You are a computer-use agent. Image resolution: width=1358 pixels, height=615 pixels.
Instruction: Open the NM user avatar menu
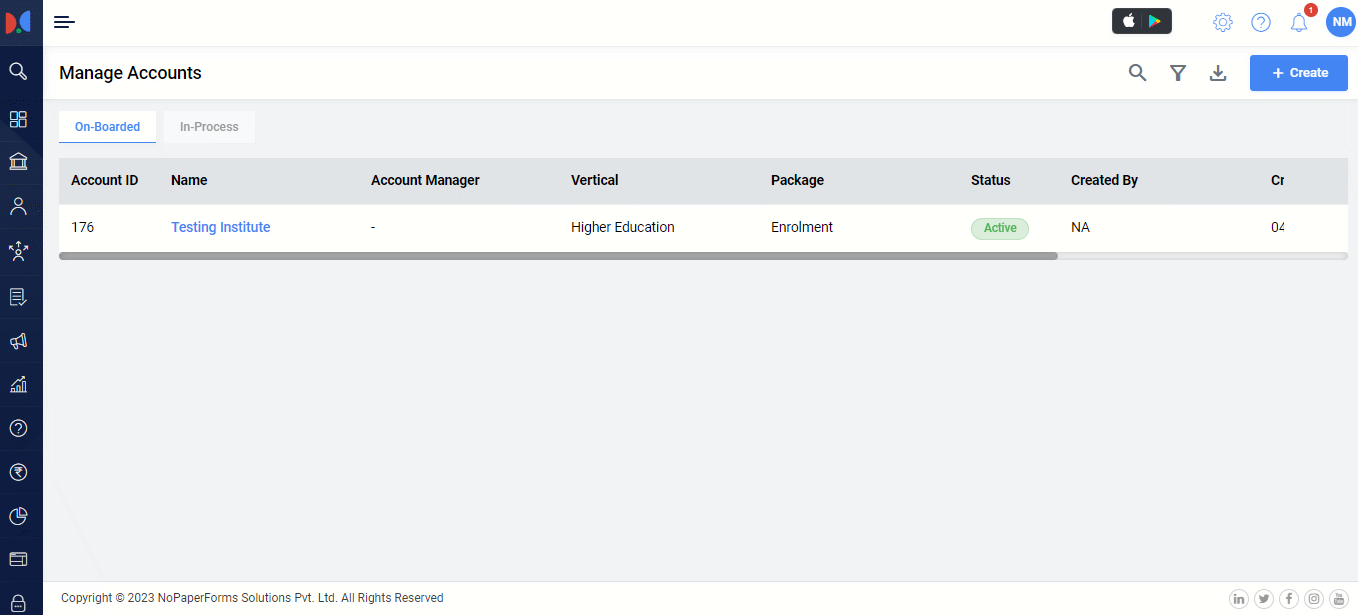pos(1341,22)
